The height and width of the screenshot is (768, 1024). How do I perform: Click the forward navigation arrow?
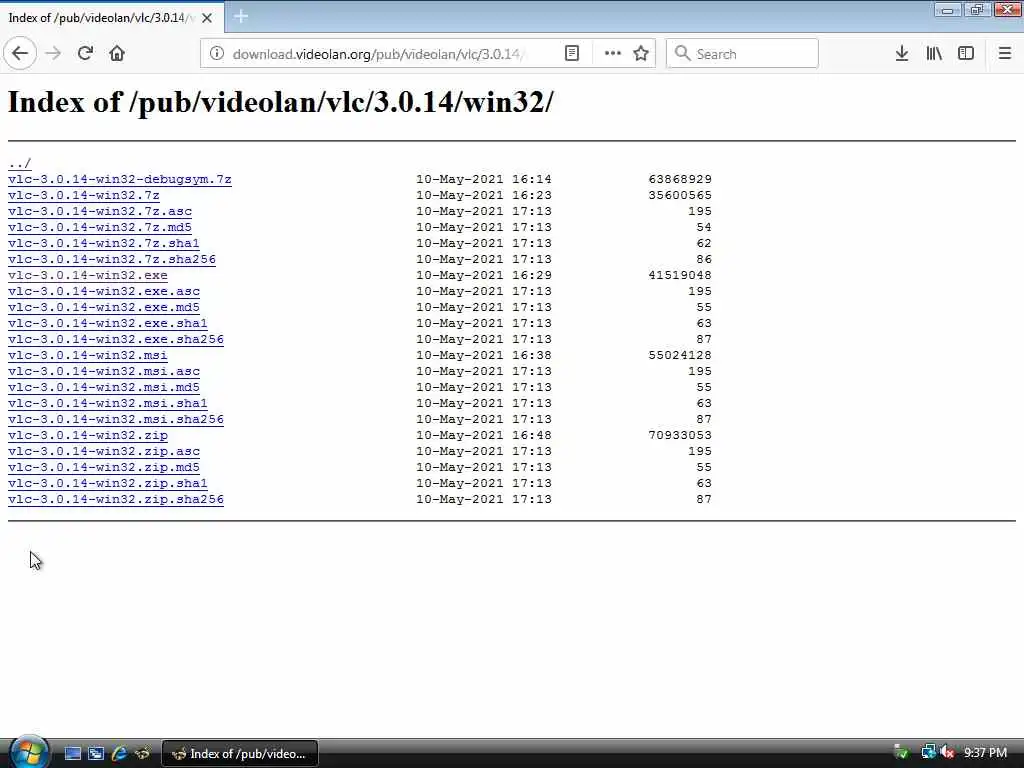pyautogui.click(x=54, y=54)
